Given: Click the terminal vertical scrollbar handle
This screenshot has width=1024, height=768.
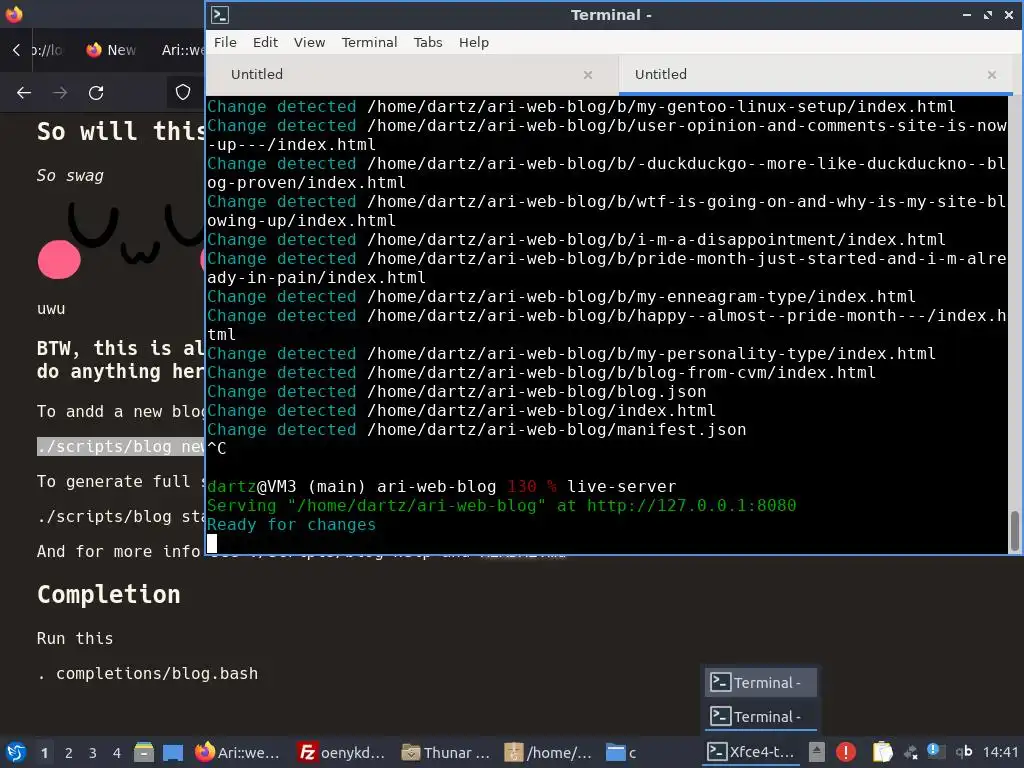Looking at the screenshot, I should click(x=1014, y=530).
